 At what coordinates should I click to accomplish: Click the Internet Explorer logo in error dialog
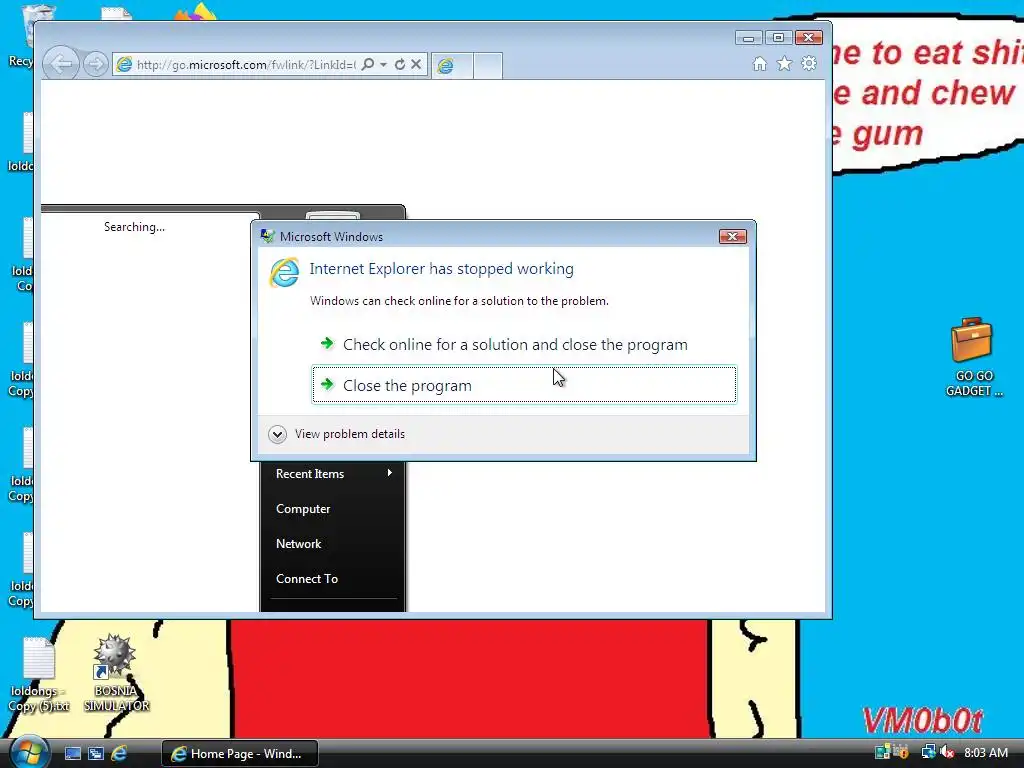[x=285, y=273]
